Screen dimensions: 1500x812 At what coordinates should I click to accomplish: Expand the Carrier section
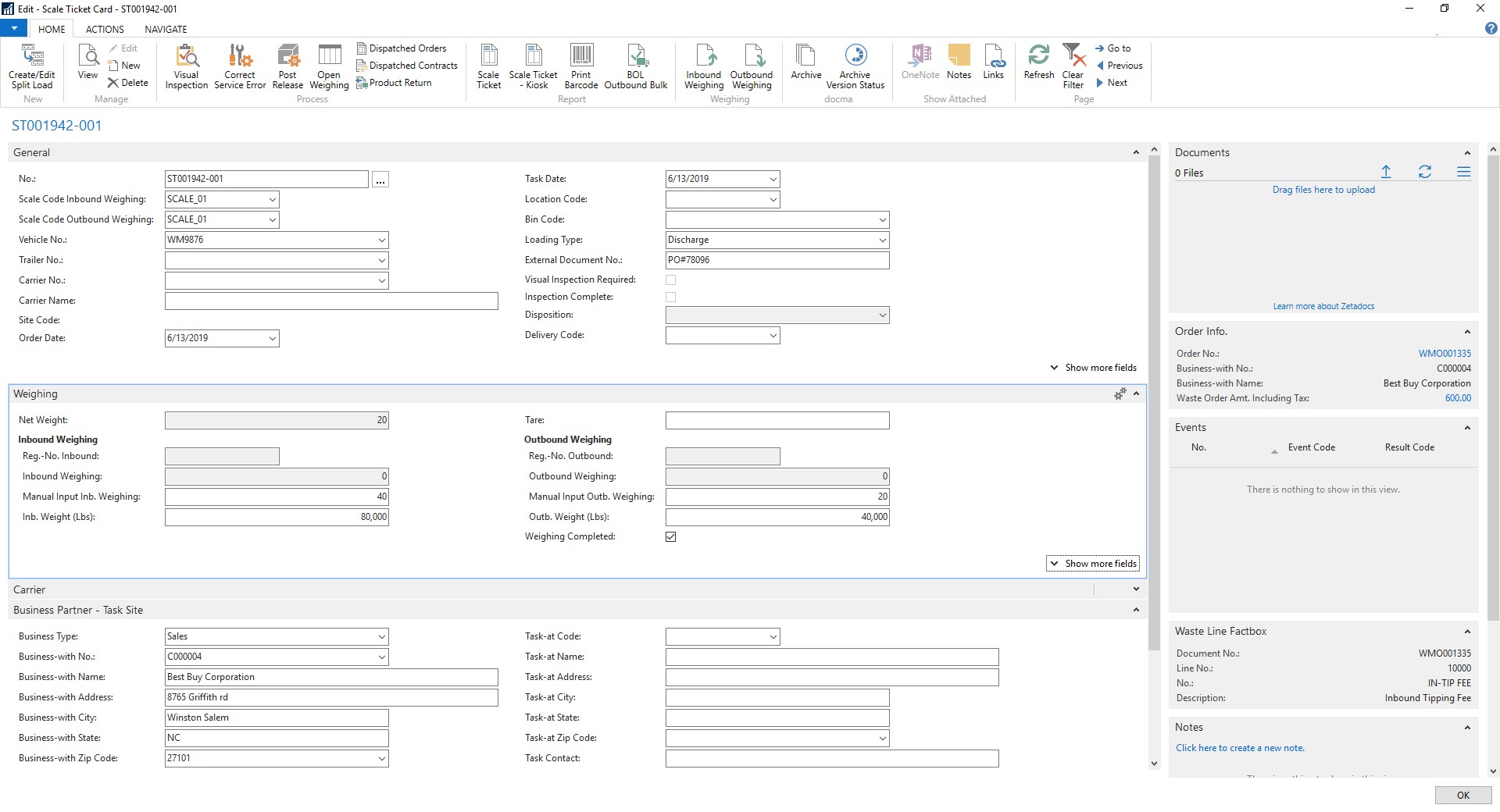tap(1136, 589)
